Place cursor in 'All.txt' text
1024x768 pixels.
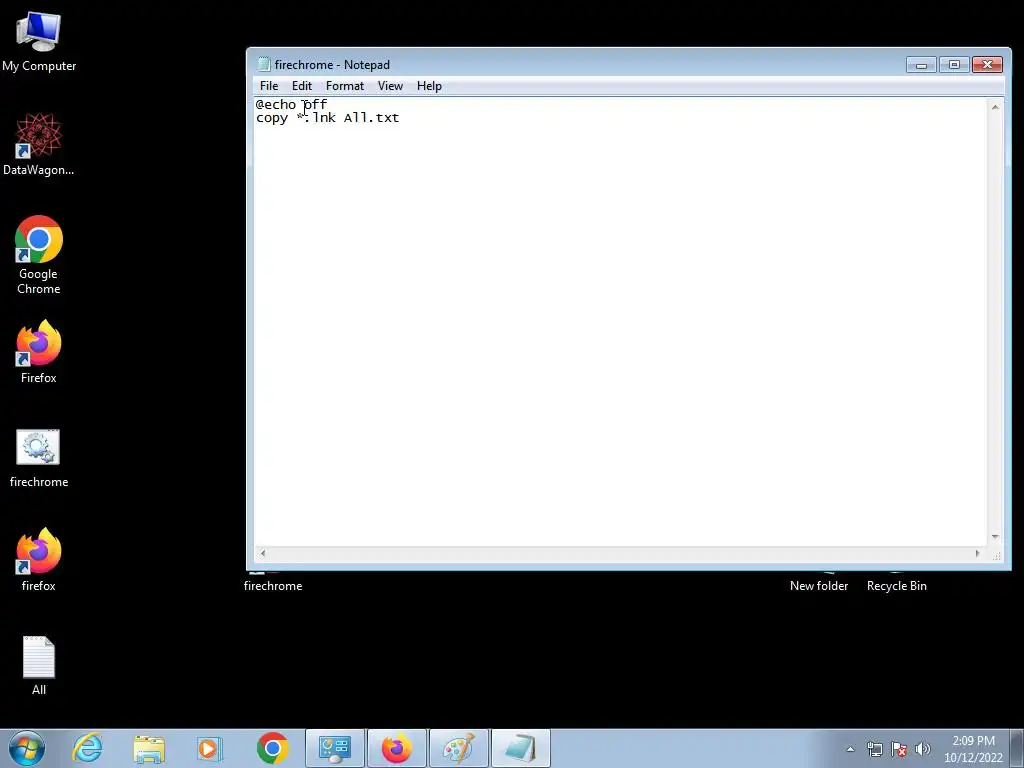click(371, 118)
